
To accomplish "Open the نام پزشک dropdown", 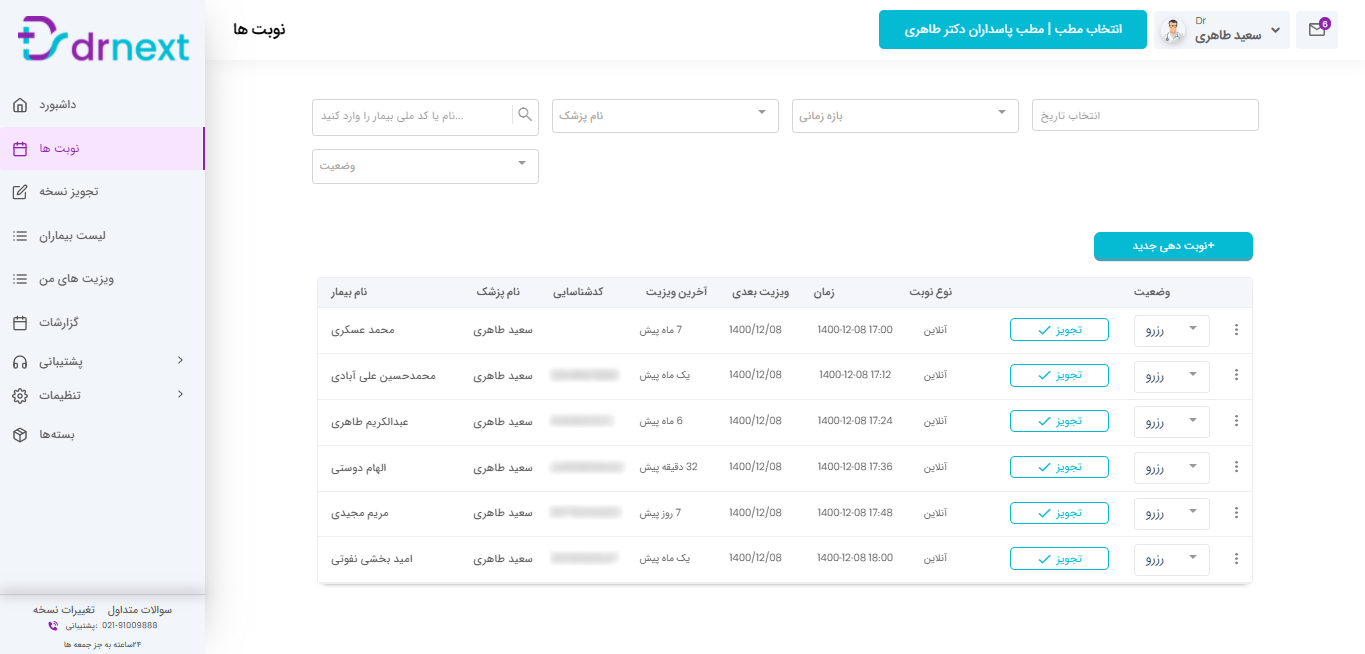I will tap(665, 115).
